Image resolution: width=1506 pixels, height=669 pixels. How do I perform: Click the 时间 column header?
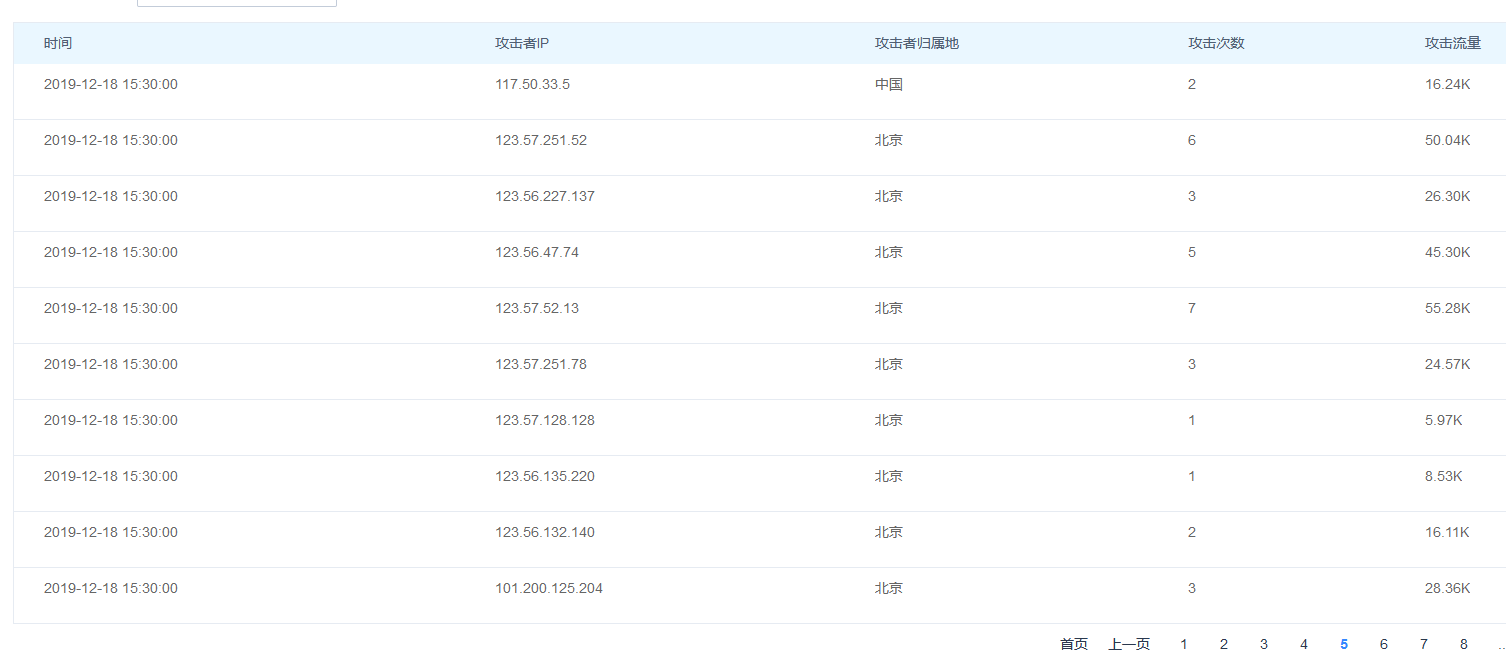(x=58, y=43)
